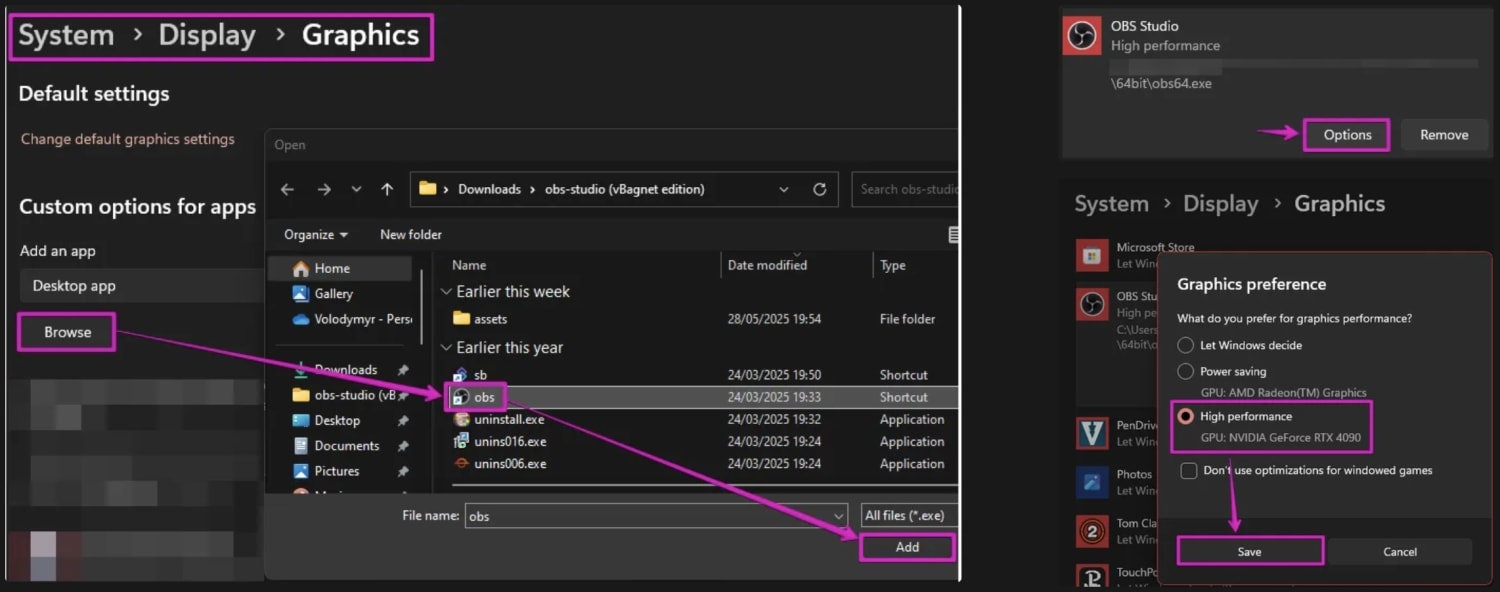Open Options for OBS Studio
The image size is (1500, 592).
[1347, 135]
